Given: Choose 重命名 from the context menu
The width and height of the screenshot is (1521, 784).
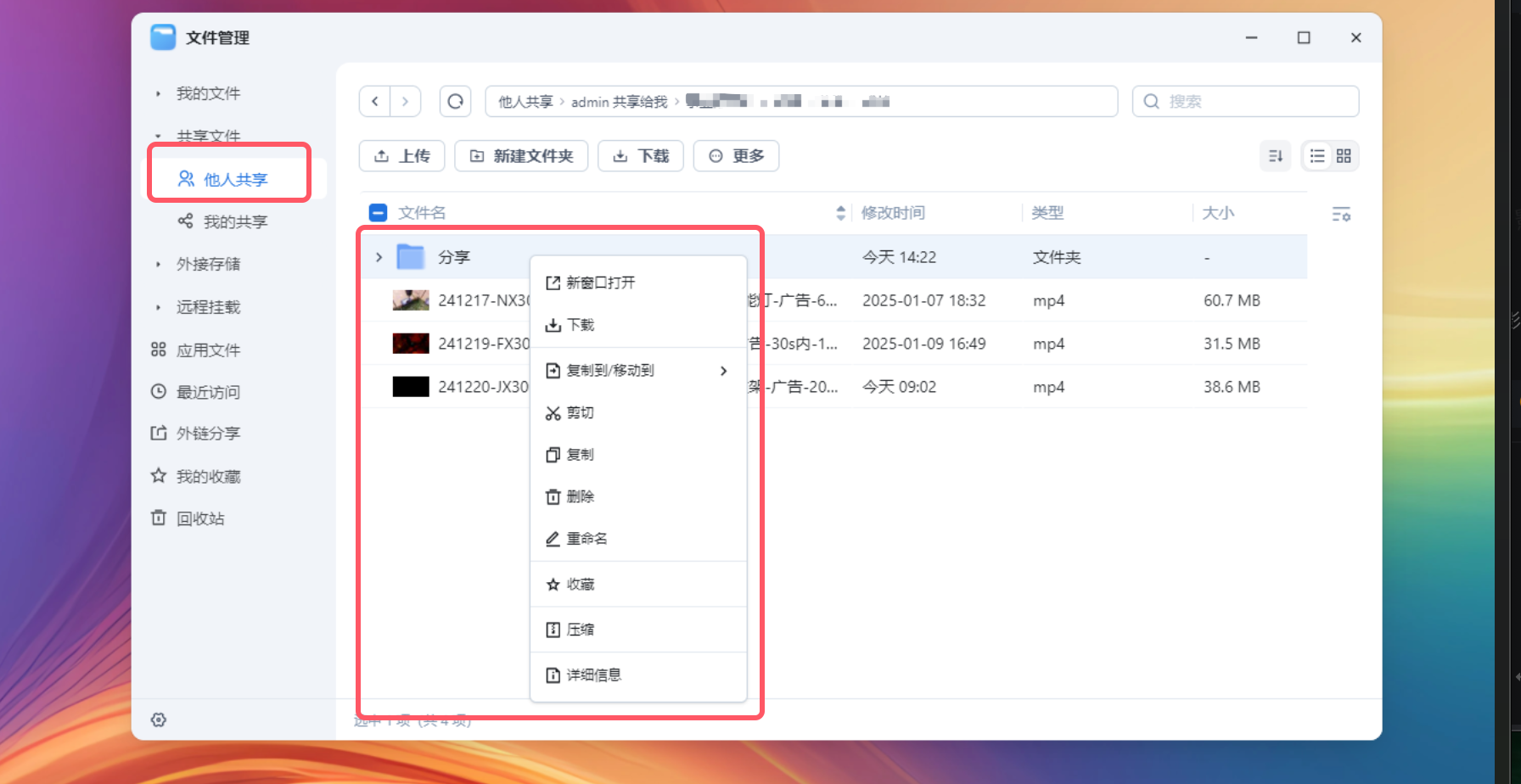Looking at the screenshot, I should (638, 539).
